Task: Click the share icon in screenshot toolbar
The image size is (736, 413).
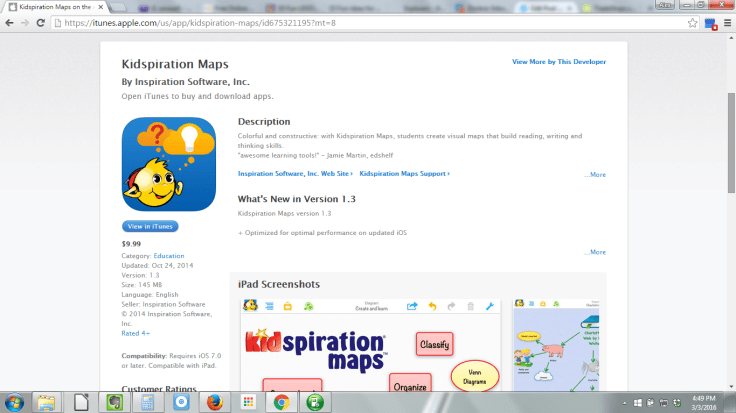Action: tap(412, 306)
